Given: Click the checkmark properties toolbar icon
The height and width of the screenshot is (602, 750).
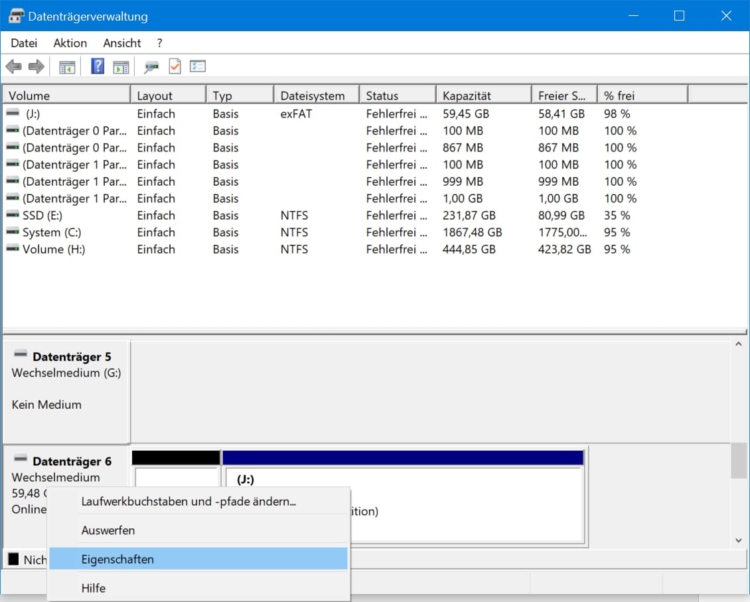Looking at the screenshot, I should coord(175,67).
